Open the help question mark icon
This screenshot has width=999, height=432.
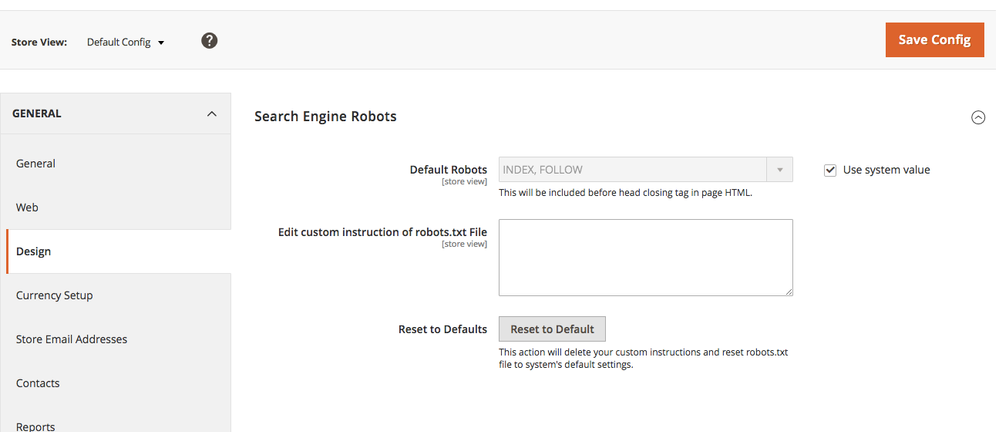[x=210, y=41]
